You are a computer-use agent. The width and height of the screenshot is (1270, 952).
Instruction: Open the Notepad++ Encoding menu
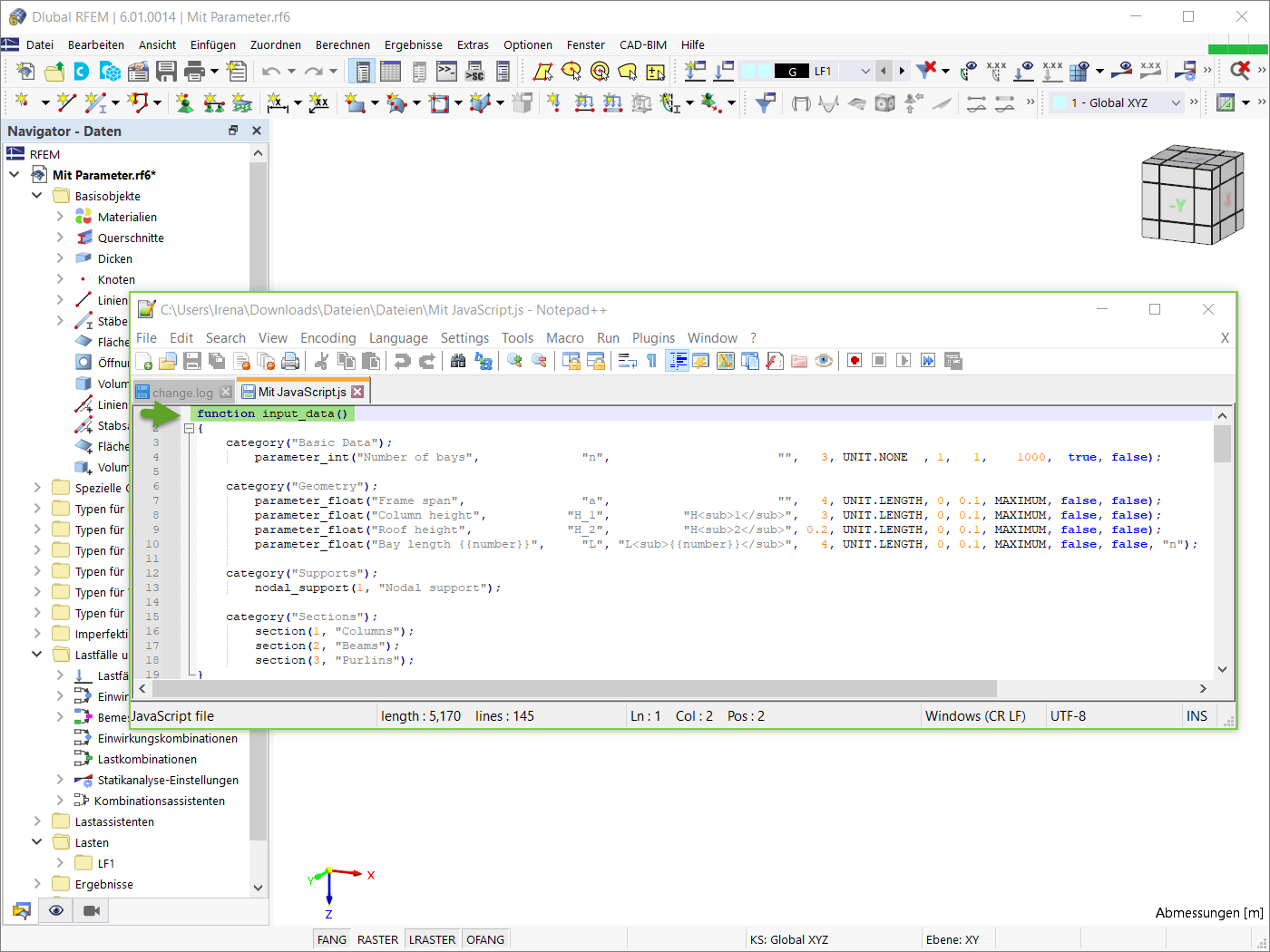coord(328,337)
